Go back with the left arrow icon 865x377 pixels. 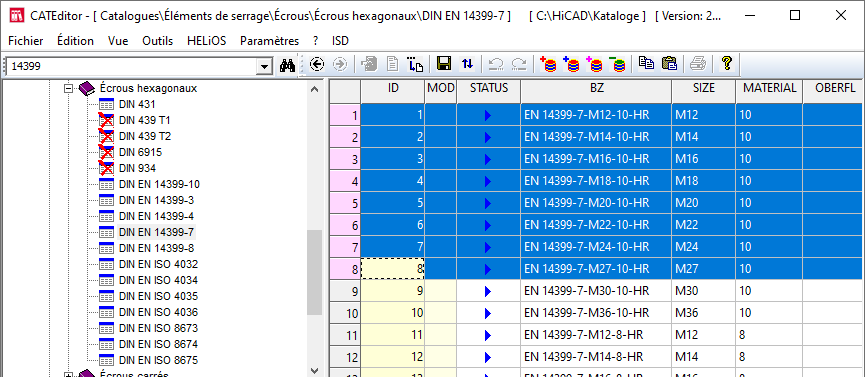317,65
